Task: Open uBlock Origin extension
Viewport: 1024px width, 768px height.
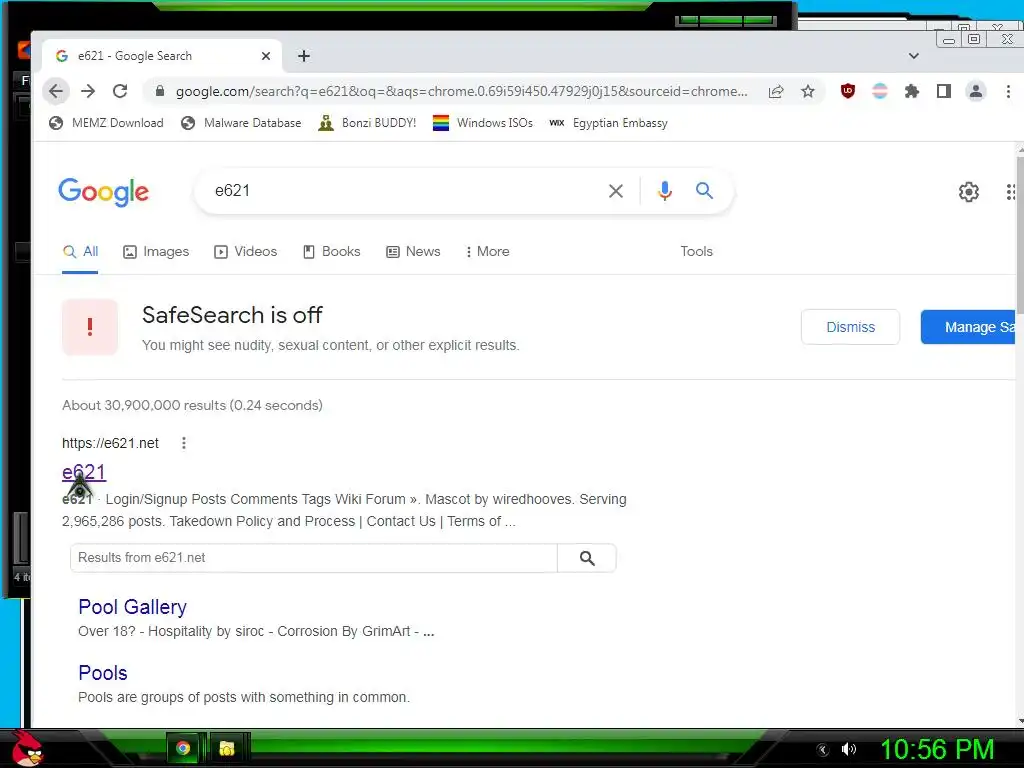Action: coord(848,91)
